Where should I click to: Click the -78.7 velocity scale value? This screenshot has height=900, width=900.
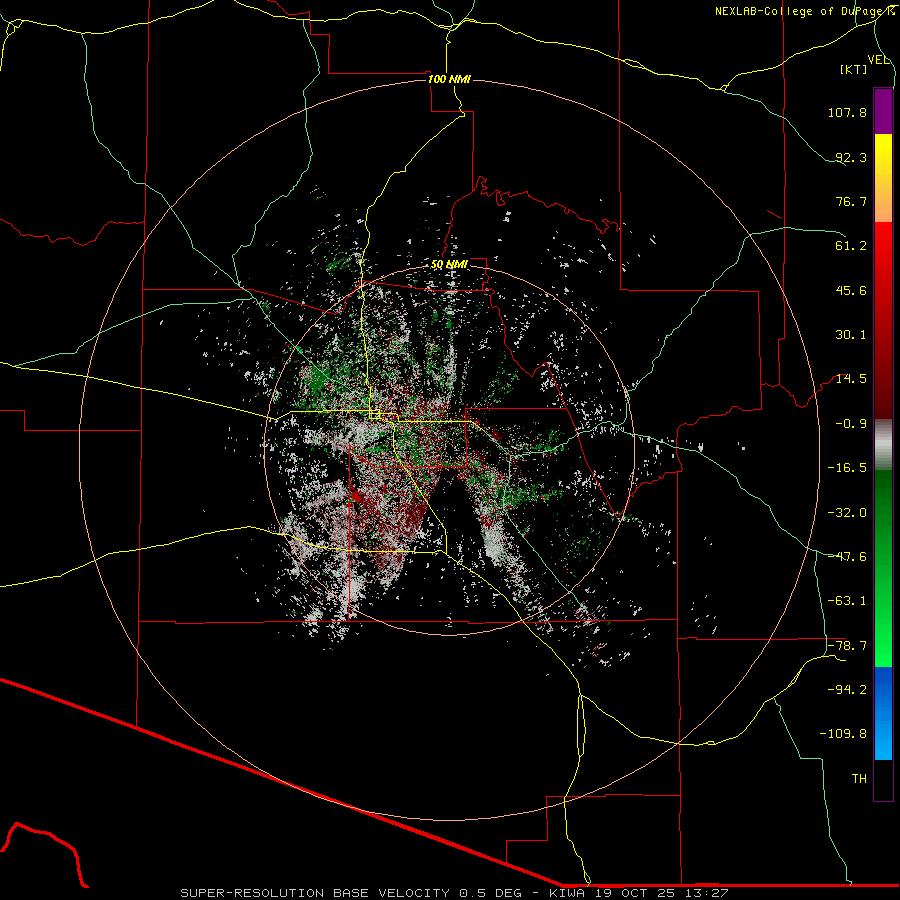point(847,646)
